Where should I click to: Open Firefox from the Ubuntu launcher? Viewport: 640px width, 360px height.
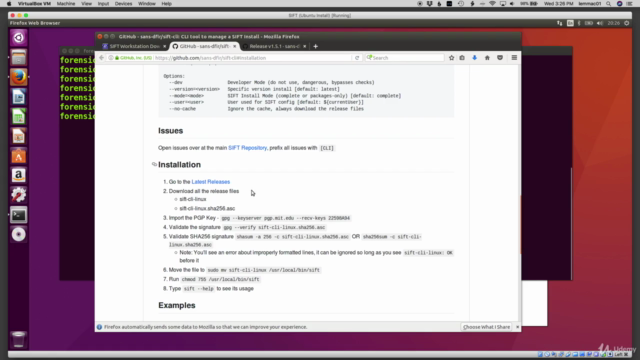coord(18,77)
